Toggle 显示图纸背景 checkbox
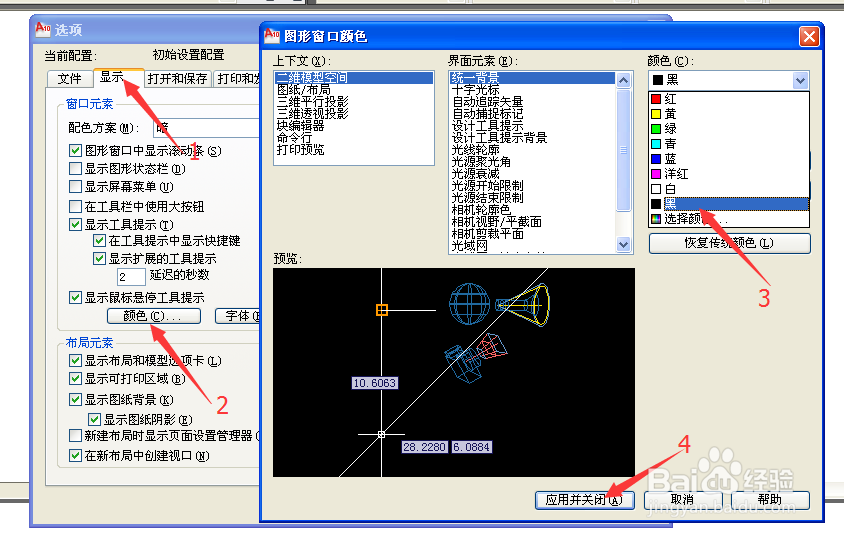844x537 pixels. click(x=75, y=399)
